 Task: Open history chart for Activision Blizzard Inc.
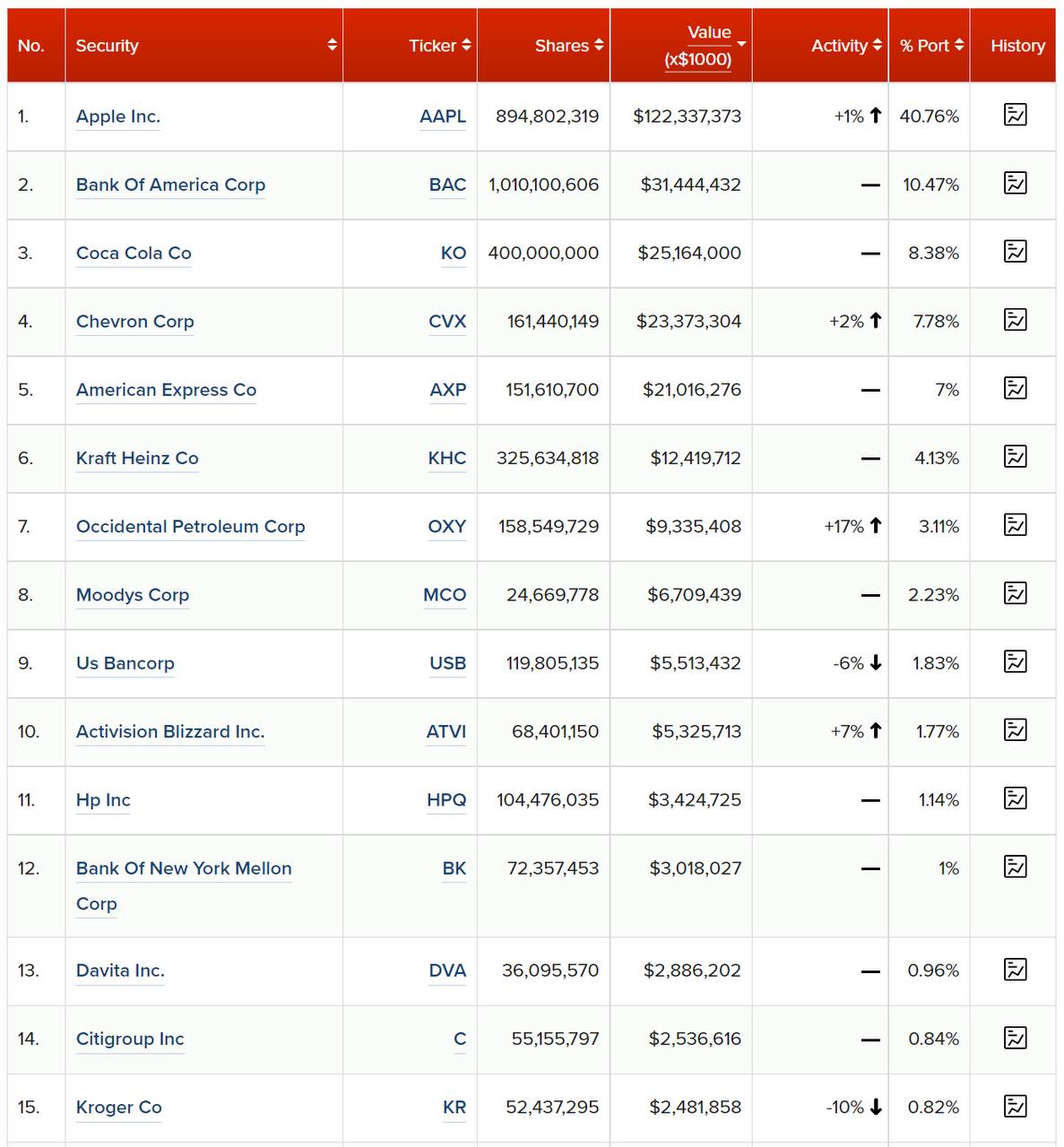1015,730
